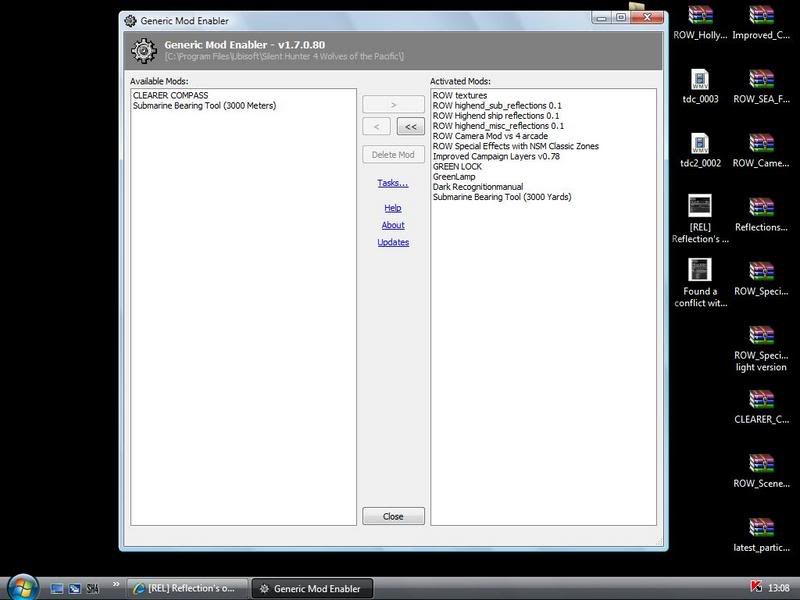Image resolution: width=800 pixels, height=600 pixels.
Task: Select the ROW_SEA_F... archive icon
Action: coord(761,86)
